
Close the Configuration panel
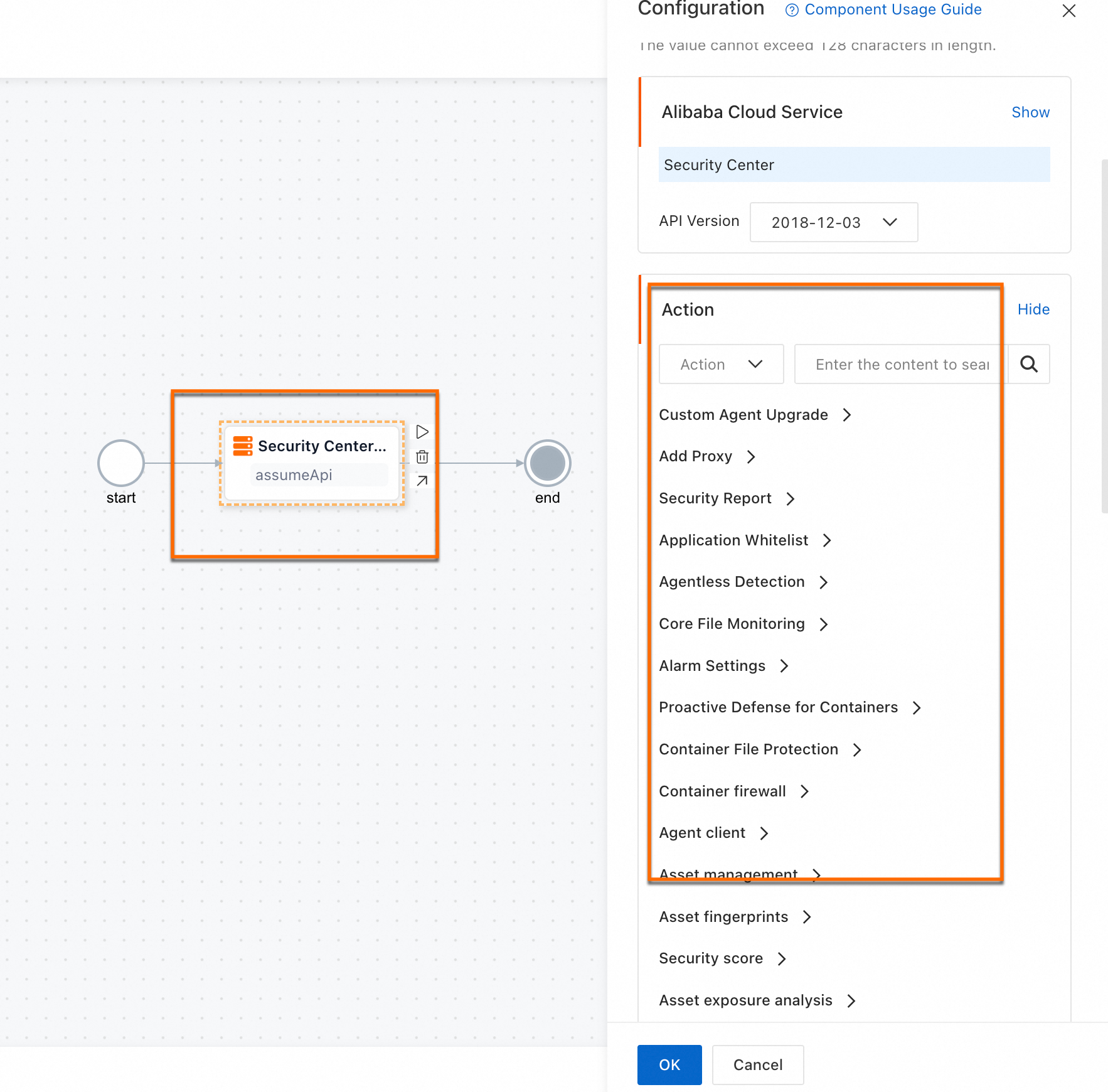pos(1068,11)
